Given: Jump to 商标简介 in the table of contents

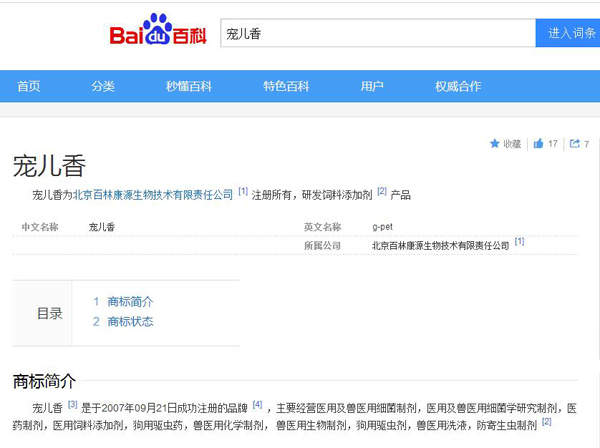Looking at the screenshot, I should [130, 301].
